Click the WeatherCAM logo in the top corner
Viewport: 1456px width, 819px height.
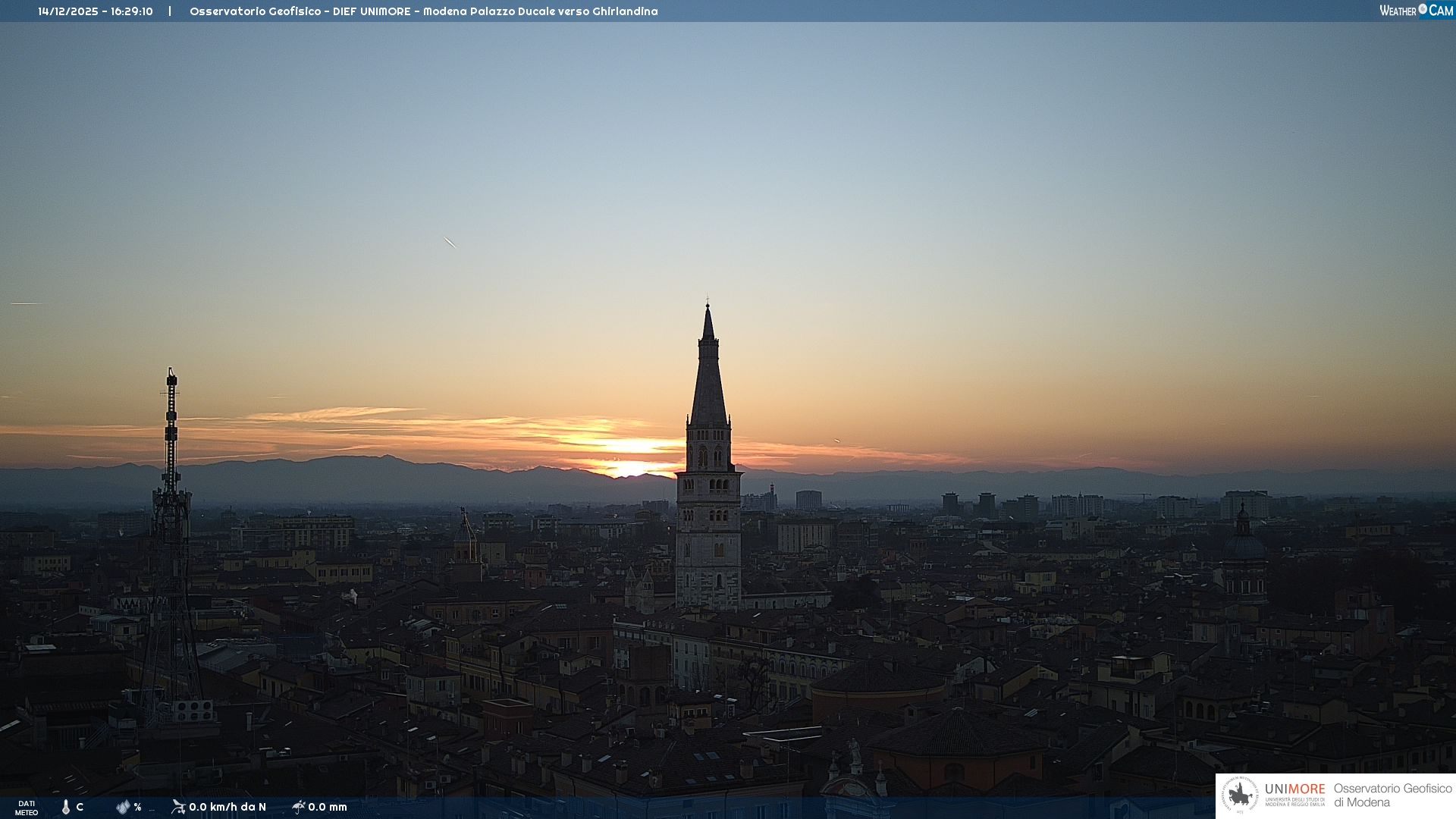[x=1416, y=11]
